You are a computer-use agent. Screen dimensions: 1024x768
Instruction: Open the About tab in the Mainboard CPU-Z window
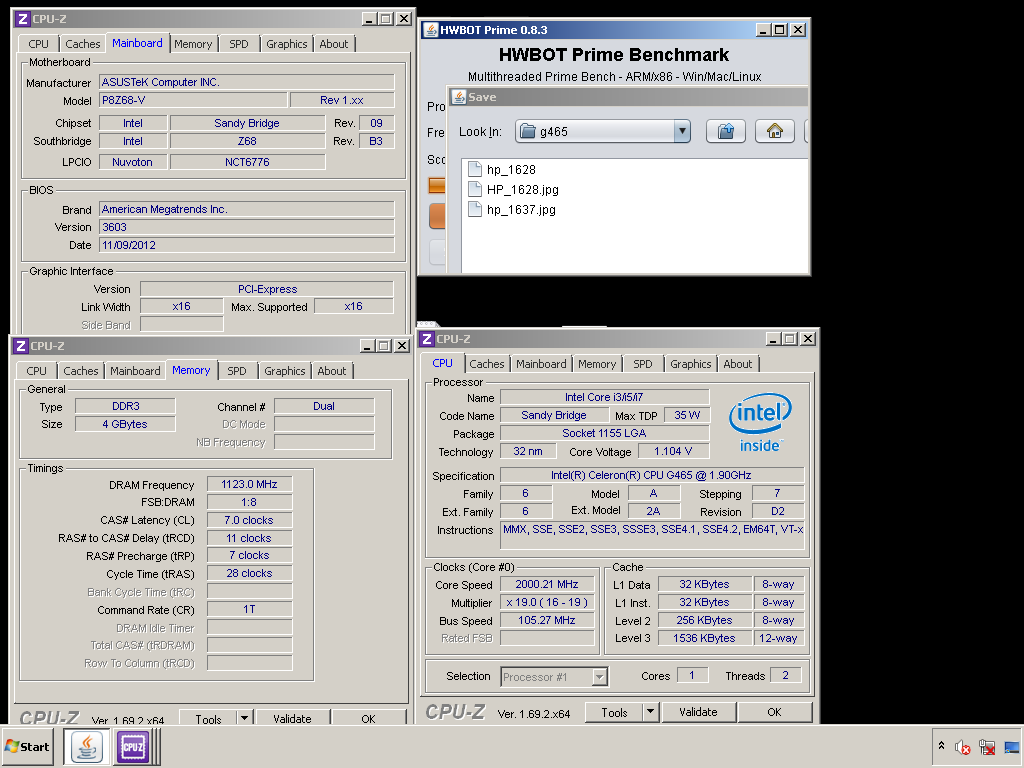pyautogui.click(x=334, y=44)
